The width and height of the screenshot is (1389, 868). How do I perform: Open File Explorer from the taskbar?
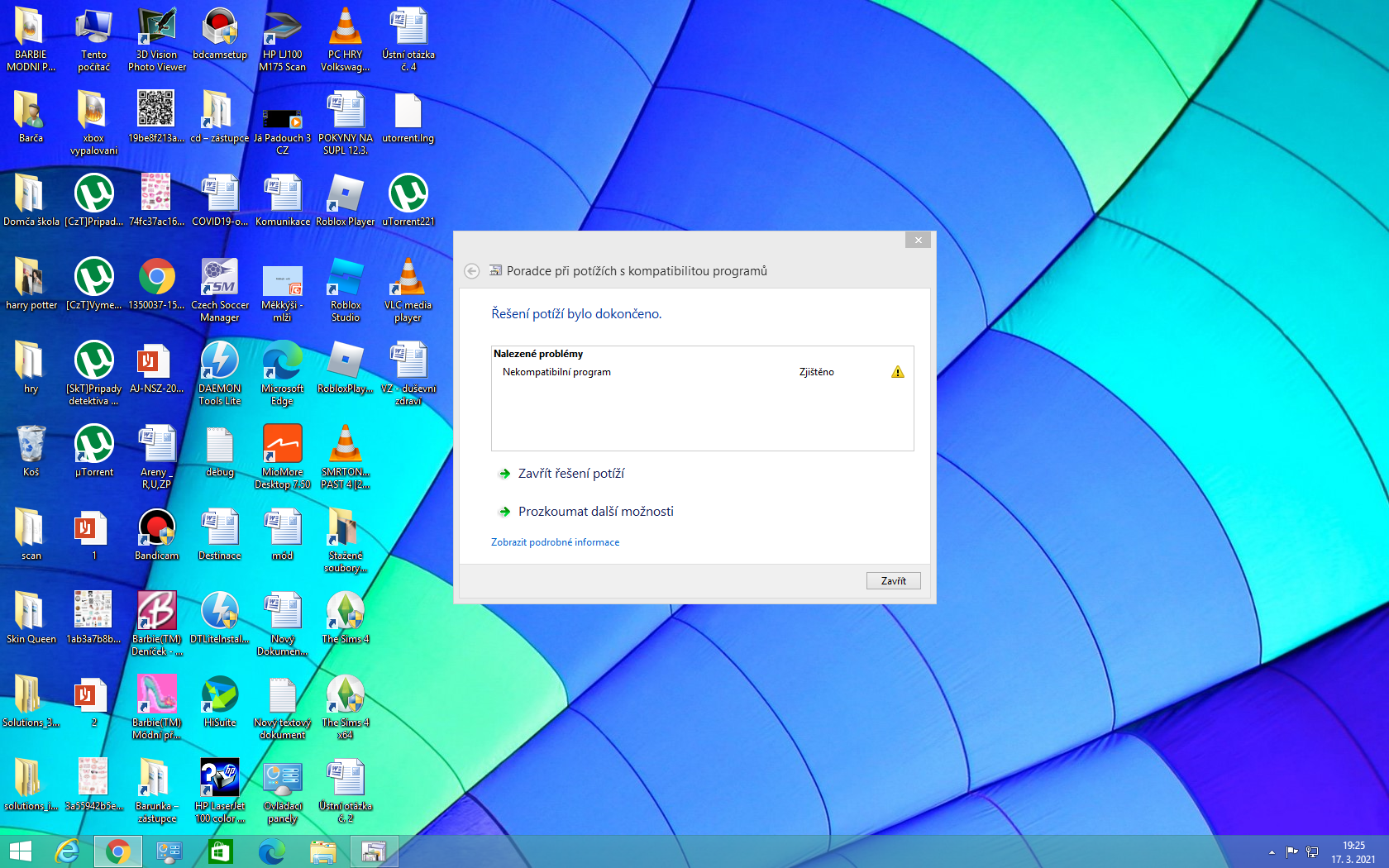tap(322, 851)
